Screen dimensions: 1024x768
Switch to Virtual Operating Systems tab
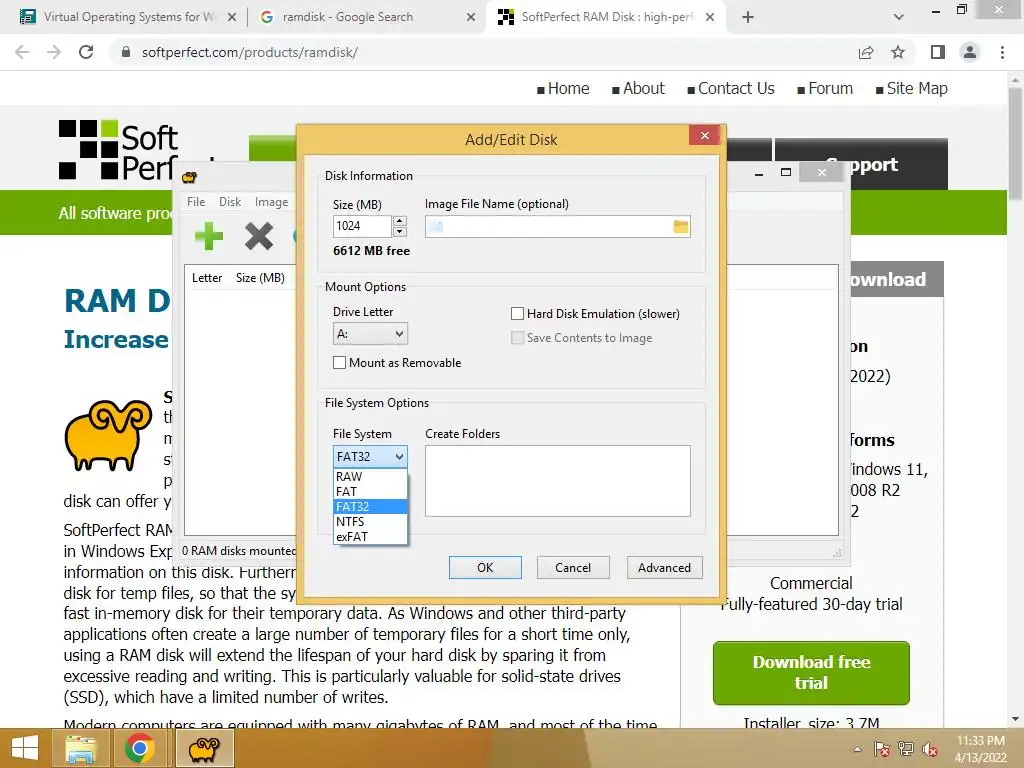point(128,17)
